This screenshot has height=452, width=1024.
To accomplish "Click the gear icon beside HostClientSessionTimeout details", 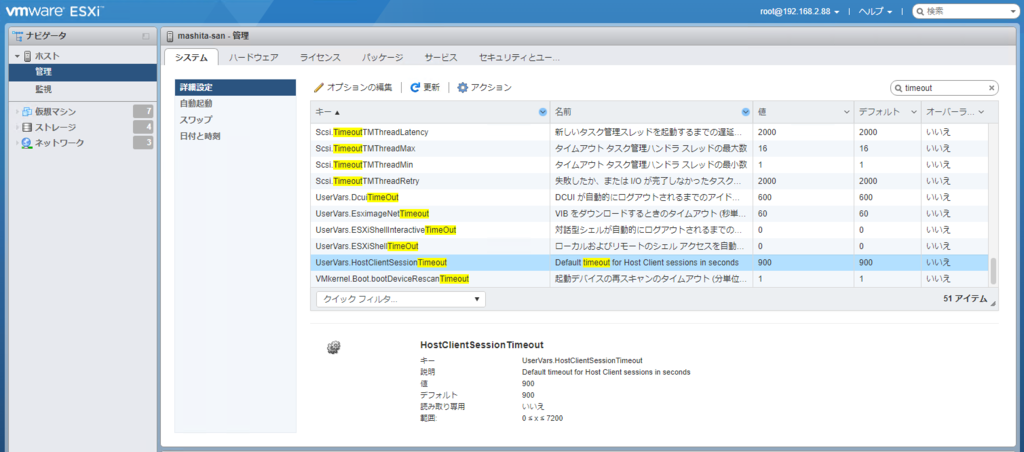I will point(332,347).
